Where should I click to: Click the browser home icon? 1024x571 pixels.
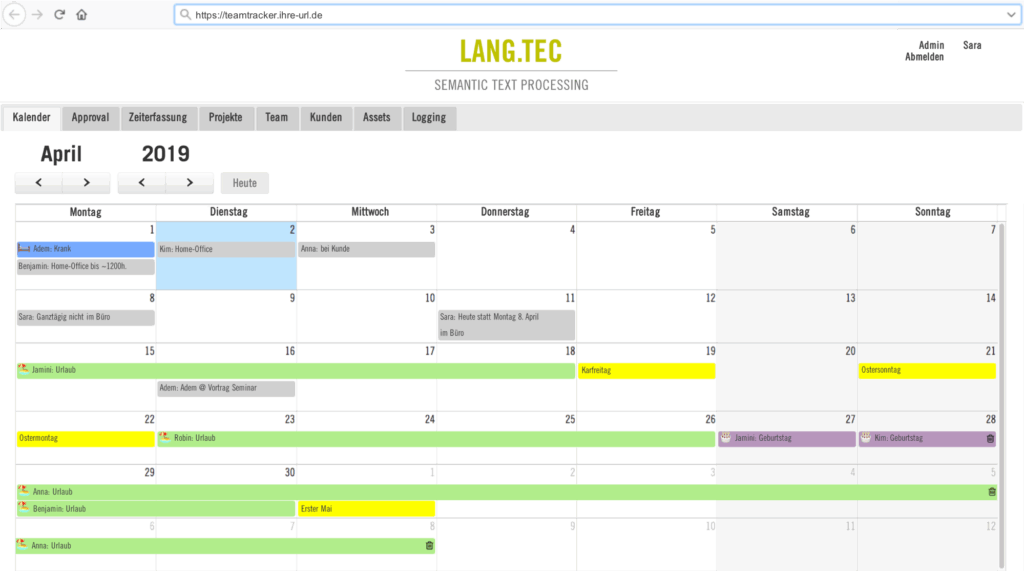[82, 15]
